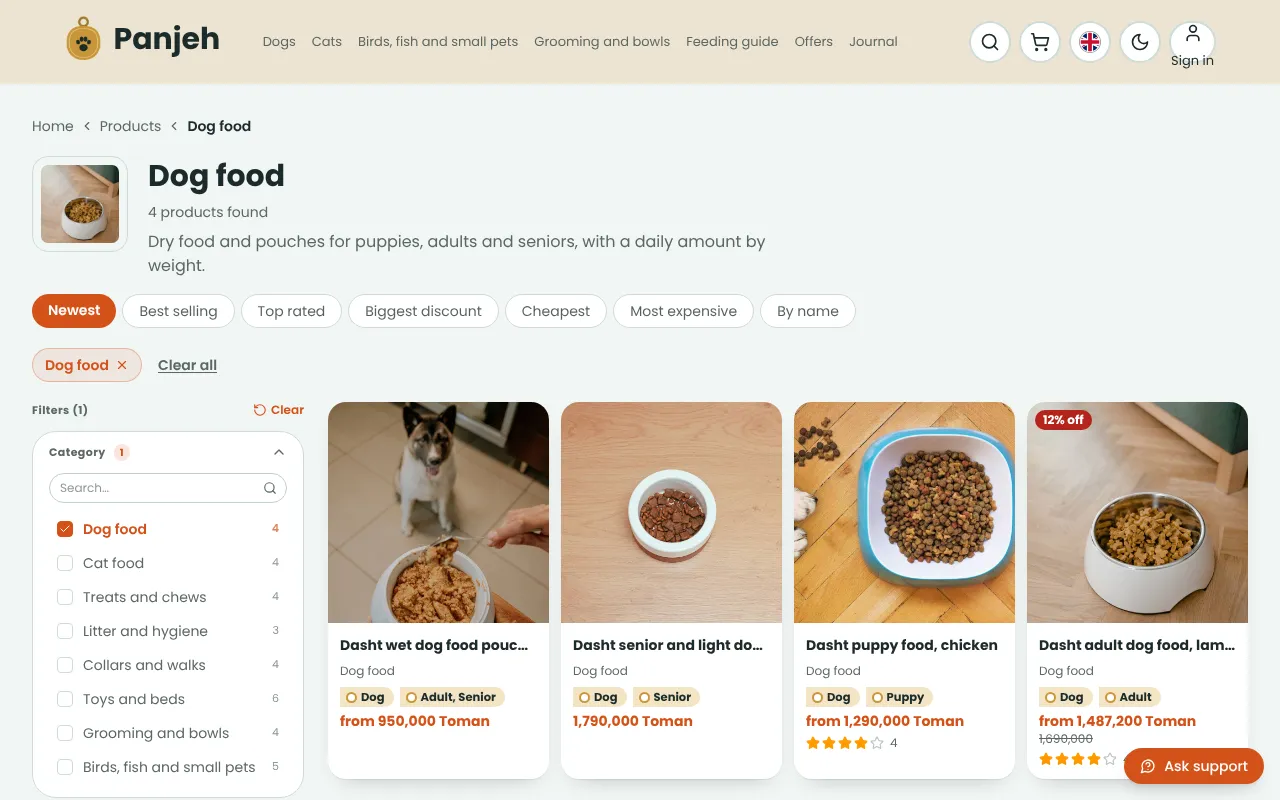Screen dimensions: 1280x800
Task: Open the Grooming and bowls menu
Action: [602, 42]
